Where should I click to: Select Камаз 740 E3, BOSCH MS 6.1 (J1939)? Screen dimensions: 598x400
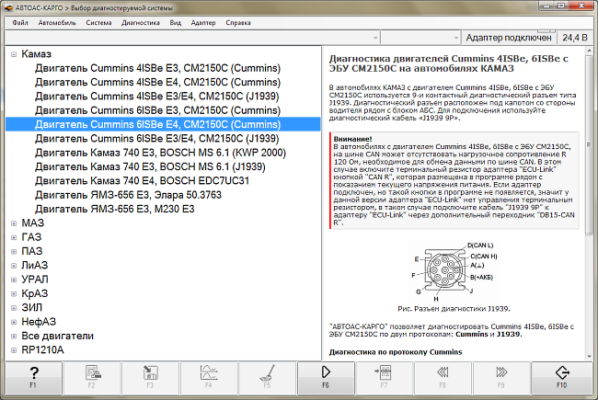pos(150,167)
